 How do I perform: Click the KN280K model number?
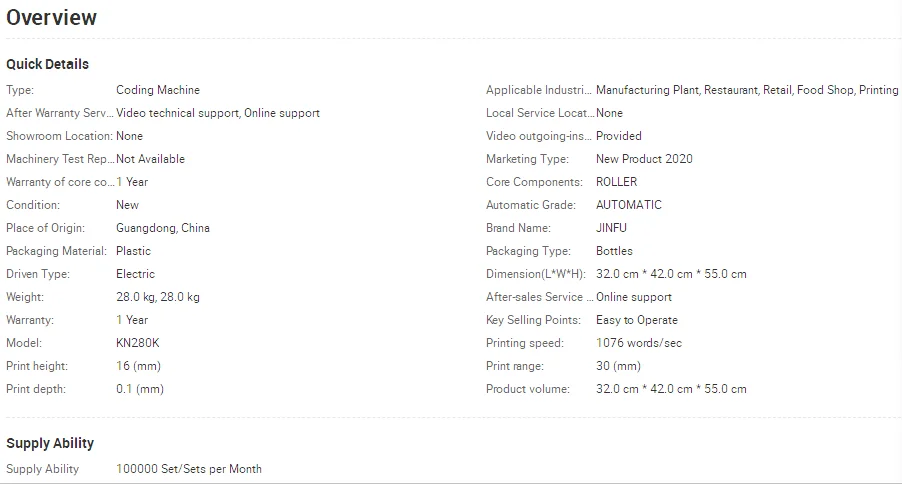tap(138, 343)
